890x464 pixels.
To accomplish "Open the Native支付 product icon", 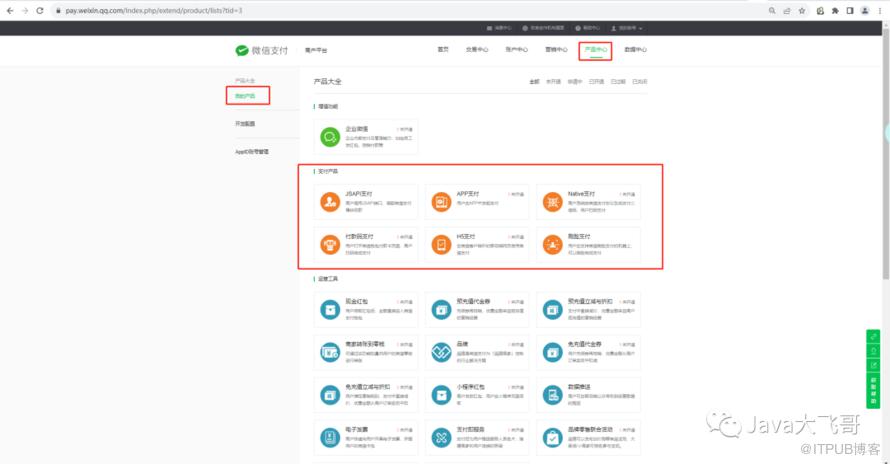I will [553, 203].
